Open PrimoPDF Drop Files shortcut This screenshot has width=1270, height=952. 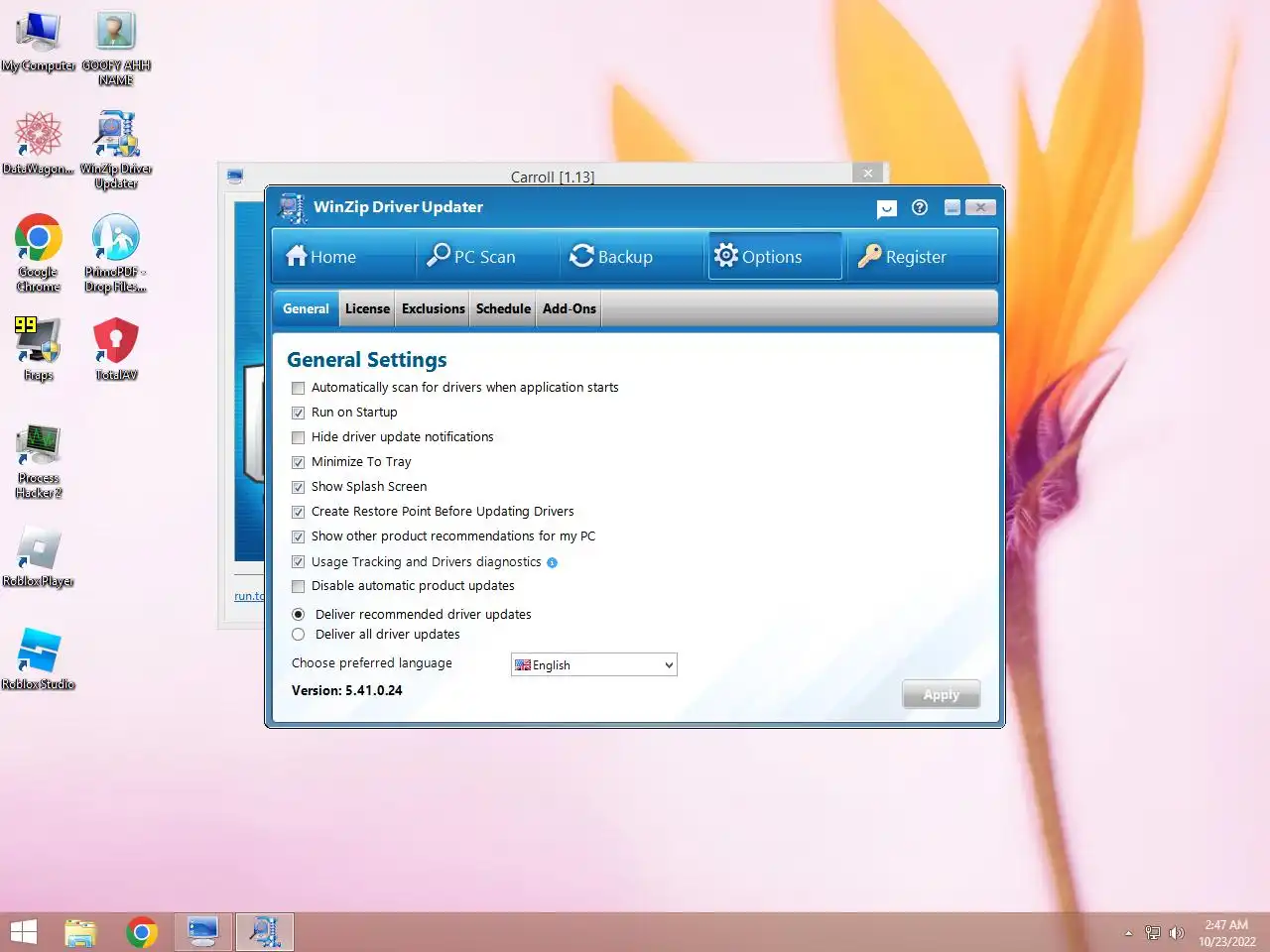[x=116, y=253]
